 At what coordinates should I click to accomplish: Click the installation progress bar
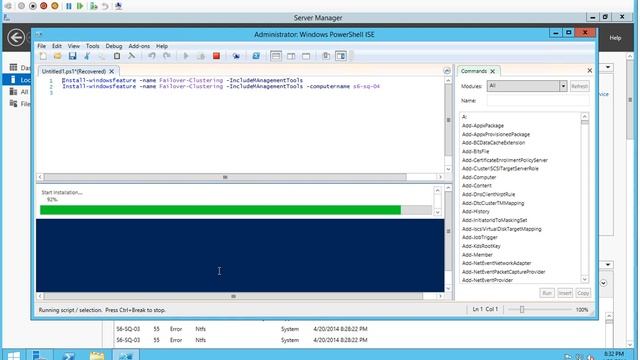236,210
